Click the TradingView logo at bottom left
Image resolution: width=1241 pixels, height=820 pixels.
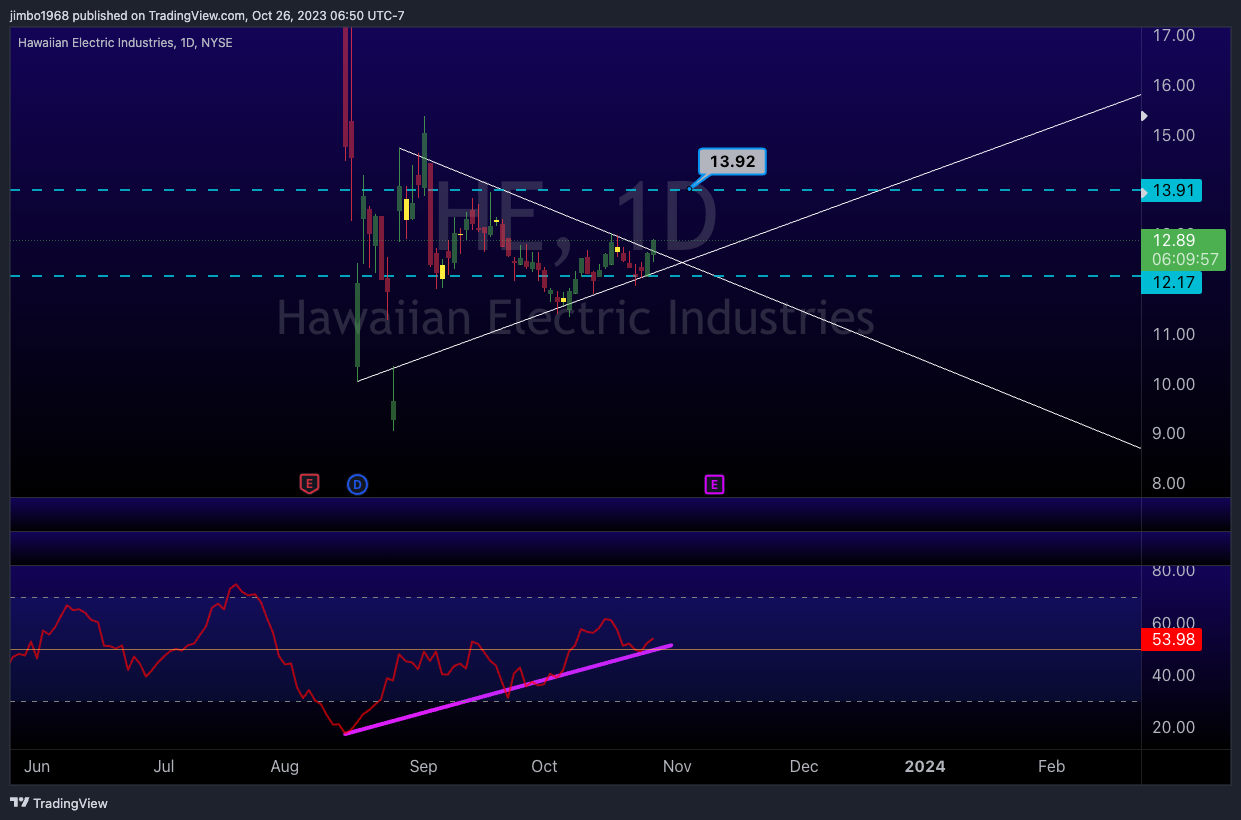click(x=59, y=803)
